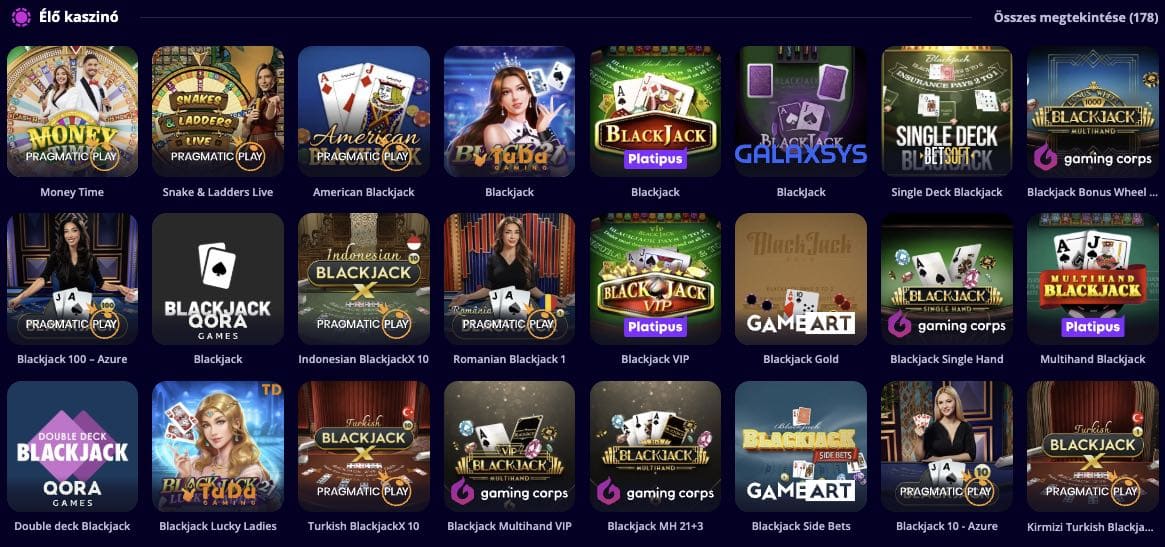Select the Blackjack 100 – Azure tile
This screenshot has width=1165, height=547.
click(72, 279)
